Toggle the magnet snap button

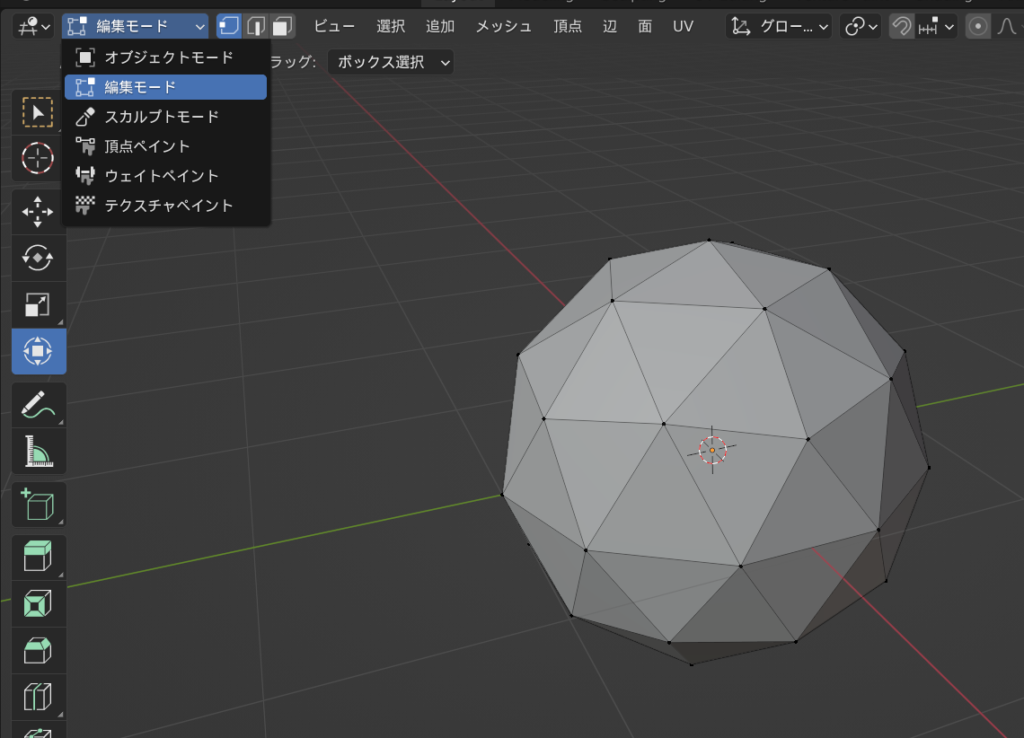click(x=901, y=26)
